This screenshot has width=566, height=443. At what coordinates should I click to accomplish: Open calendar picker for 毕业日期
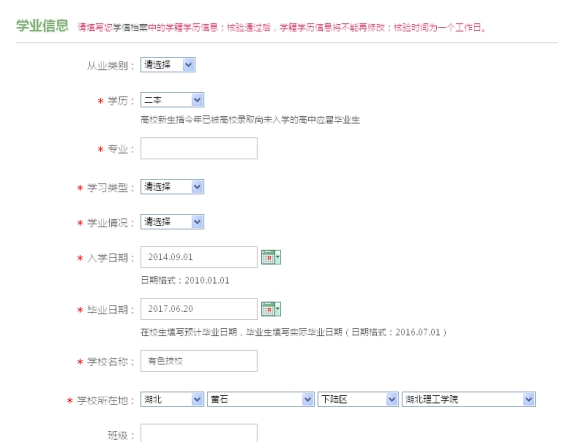271,309
